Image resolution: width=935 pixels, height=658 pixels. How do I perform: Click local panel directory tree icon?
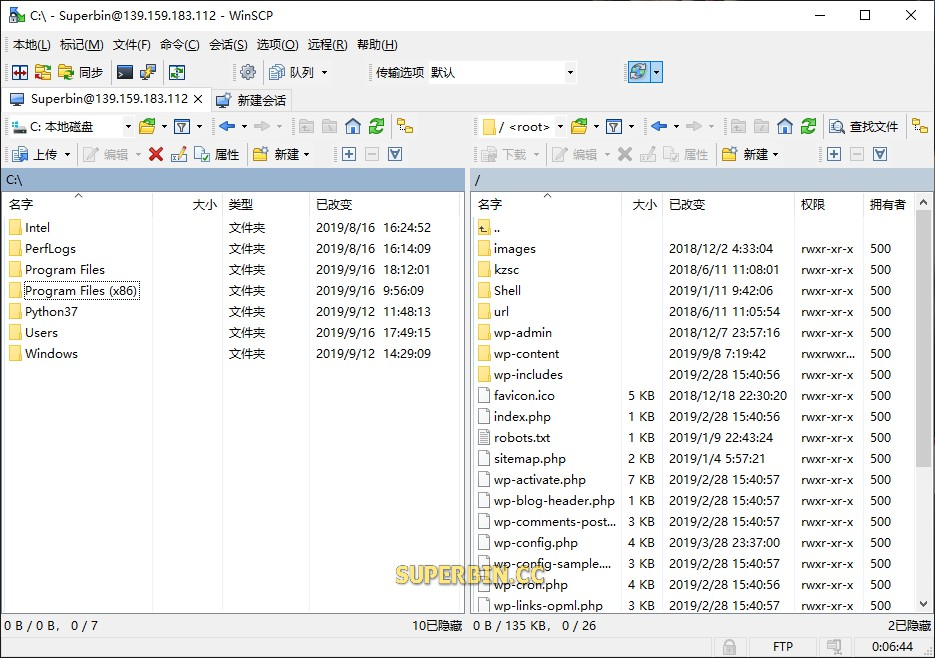click(405, 126)
